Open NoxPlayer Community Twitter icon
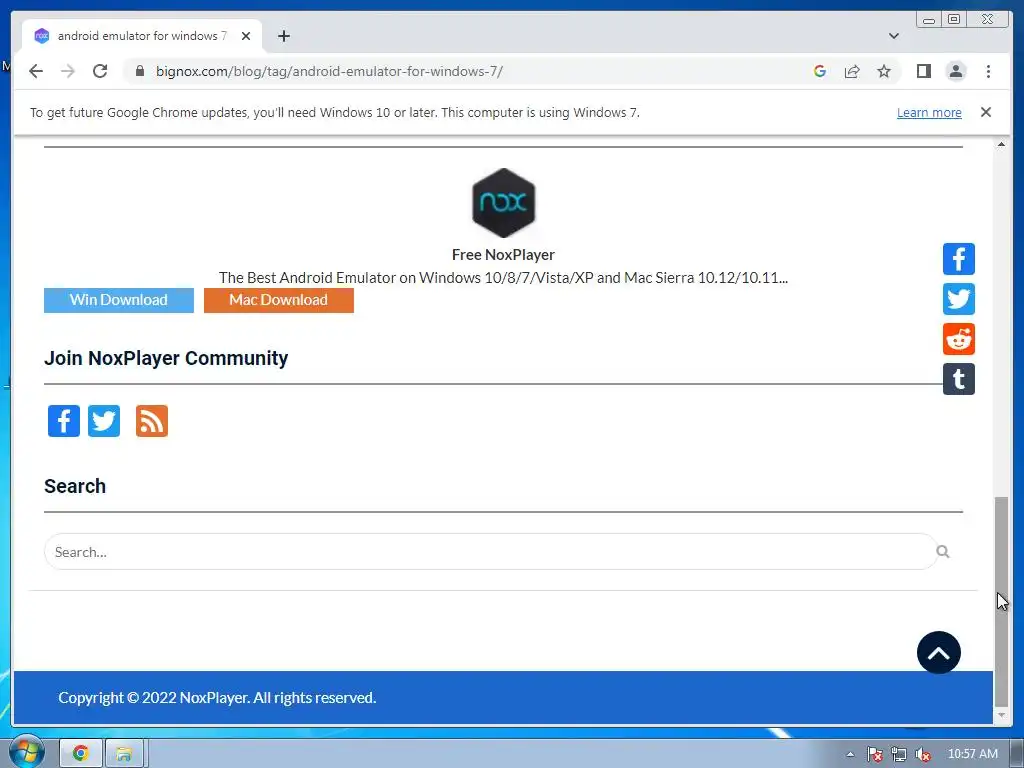Screen dimensions: 1024x768 pyautogui.click(x=104, y=421)
